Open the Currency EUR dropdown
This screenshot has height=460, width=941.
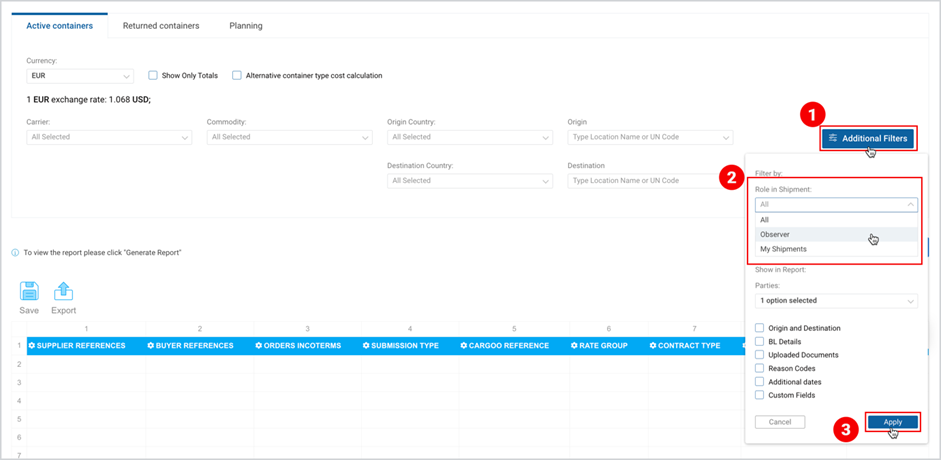[x=80, y=76]
